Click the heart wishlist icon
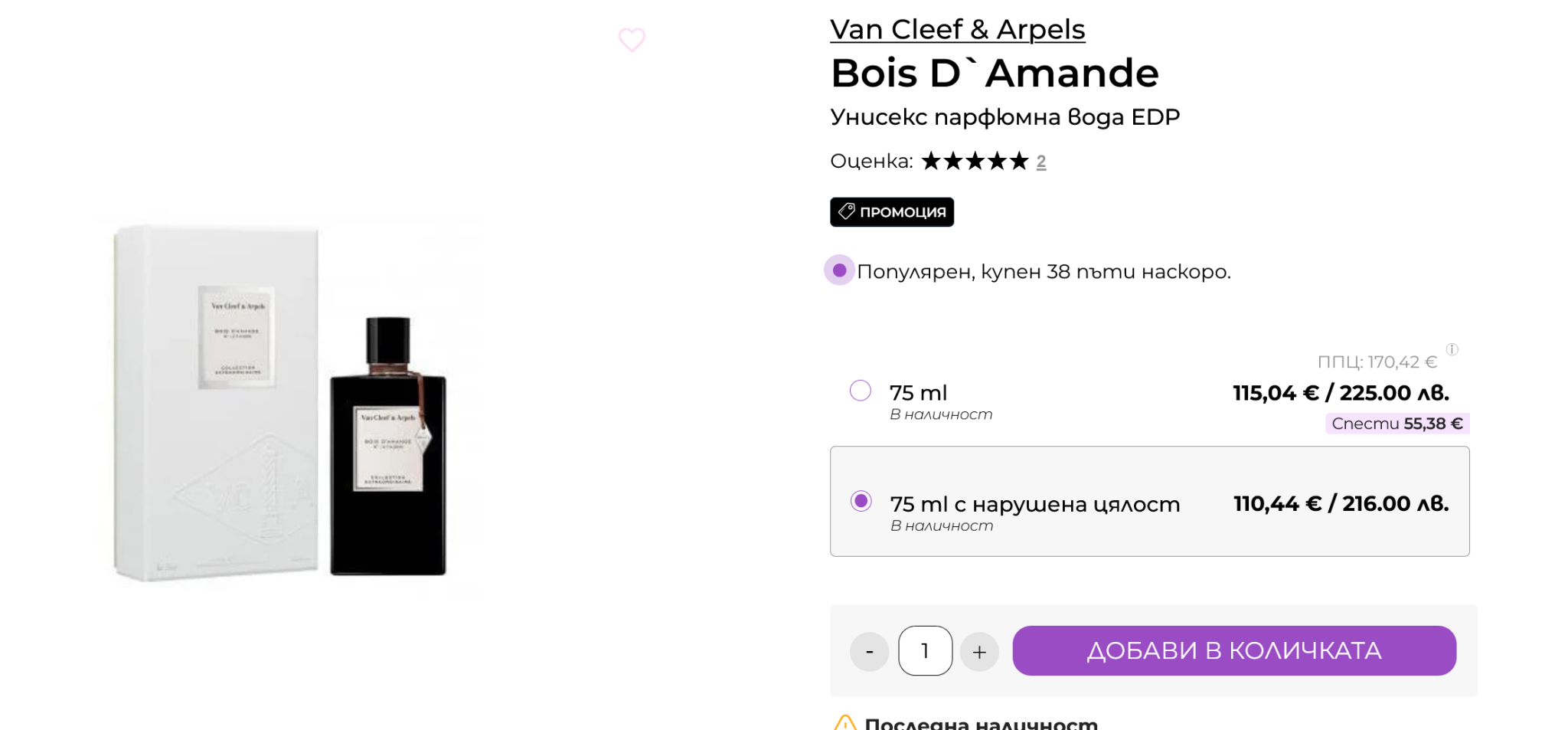This screenshot has height=730, width=1568. [x=632, y=39]
